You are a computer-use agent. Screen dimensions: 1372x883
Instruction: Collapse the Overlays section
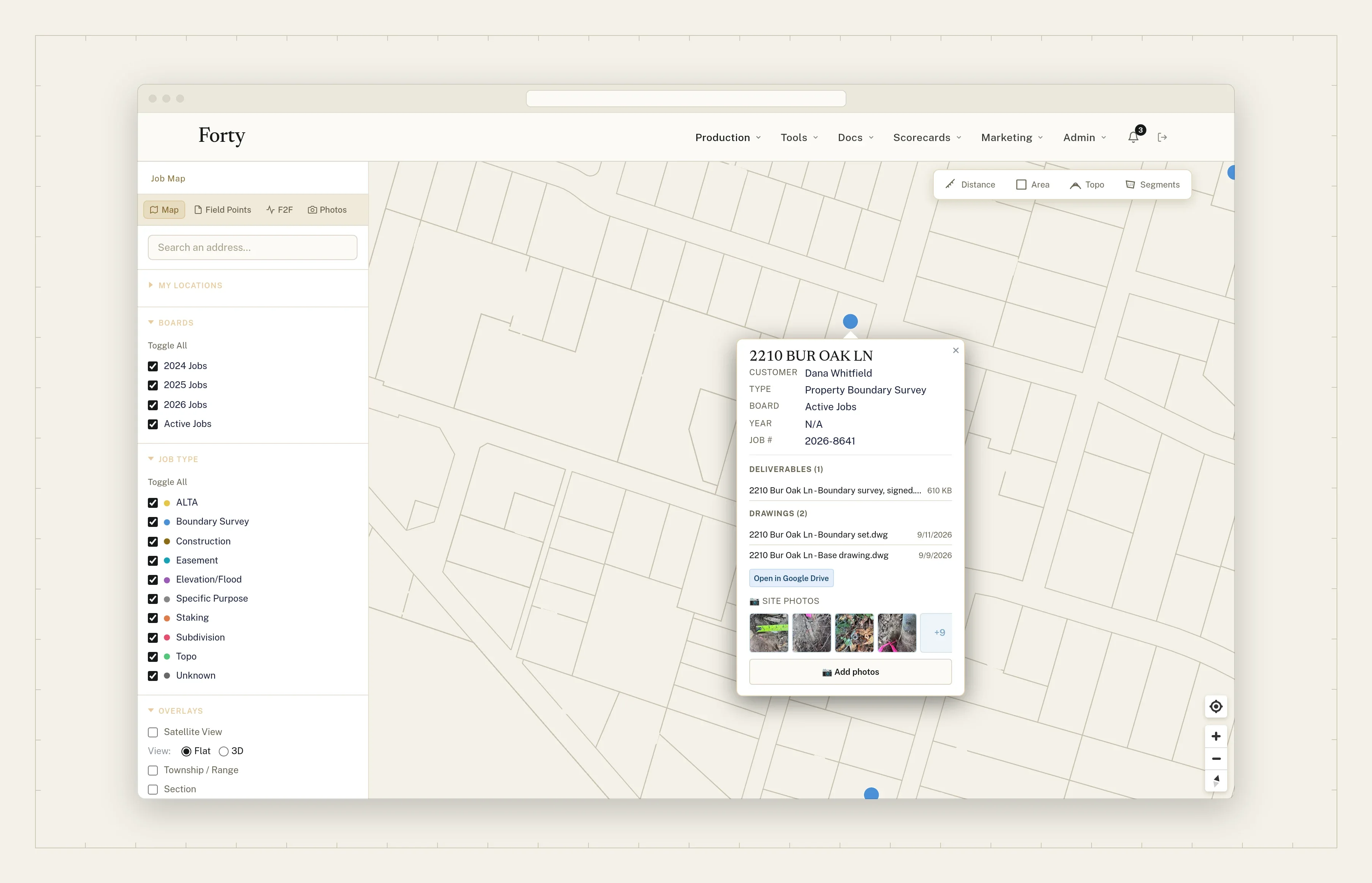(175, 711)
